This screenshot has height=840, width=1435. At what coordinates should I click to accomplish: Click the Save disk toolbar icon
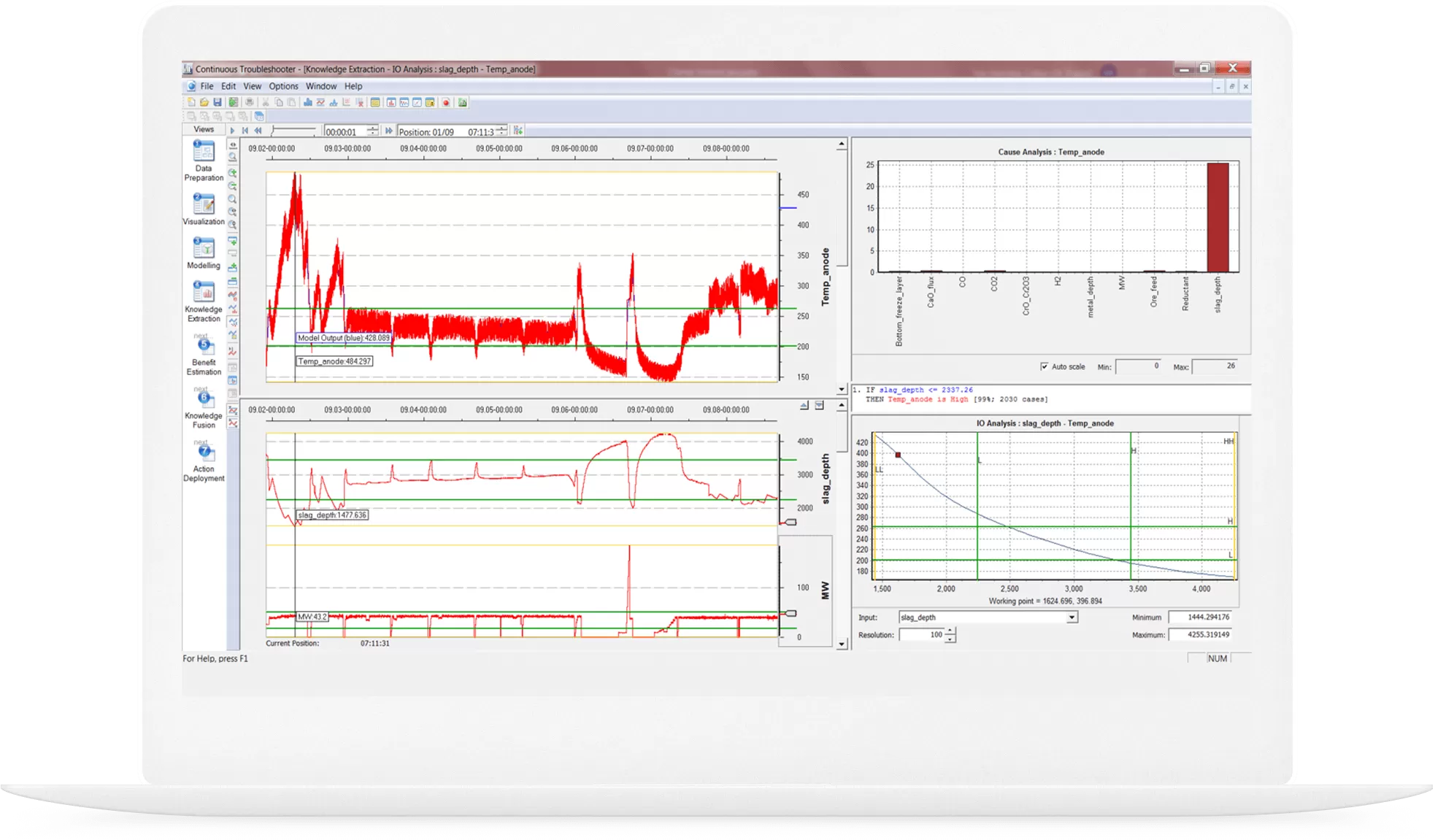[x=217, y=102]
